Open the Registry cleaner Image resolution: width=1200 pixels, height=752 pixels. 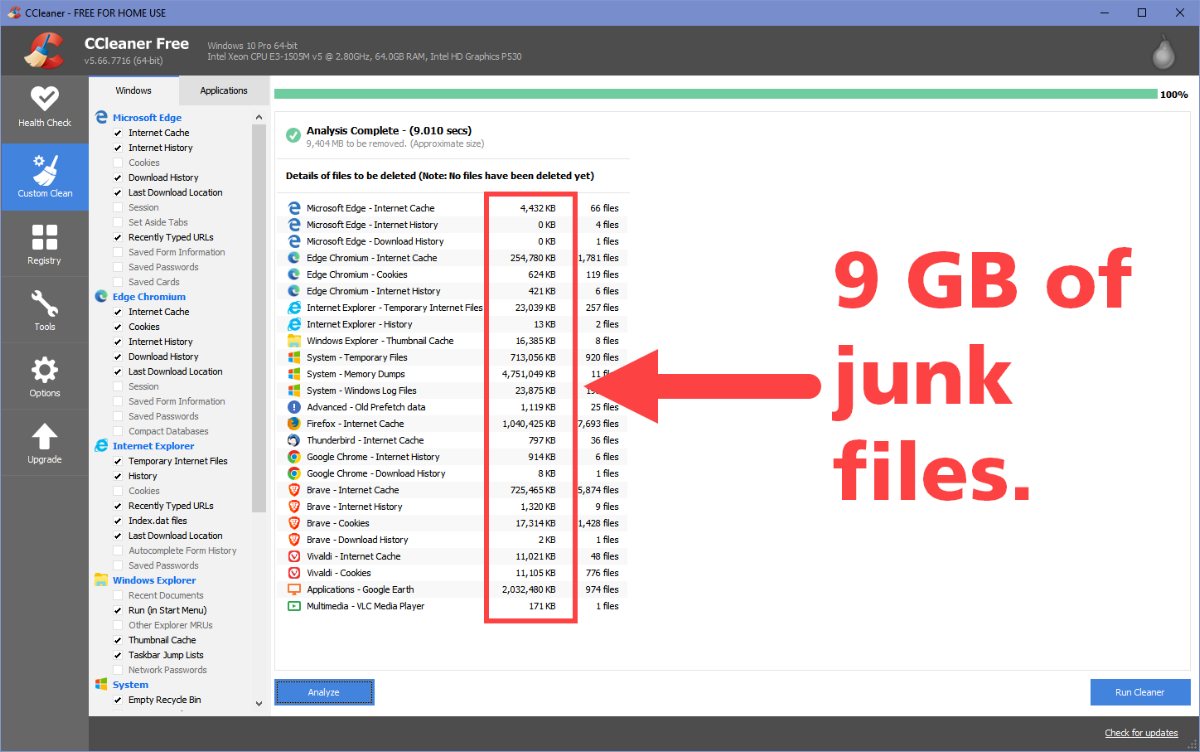(44, 245)
